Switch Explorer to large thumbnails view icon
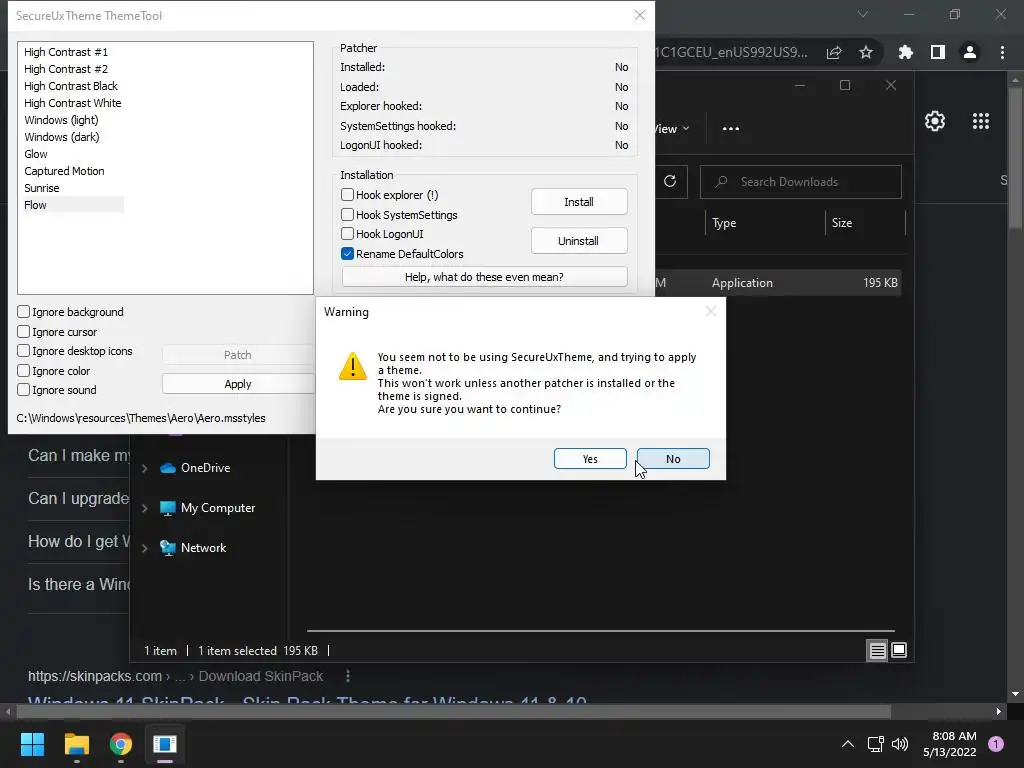1024x768 pixels. tap(899, 650)
